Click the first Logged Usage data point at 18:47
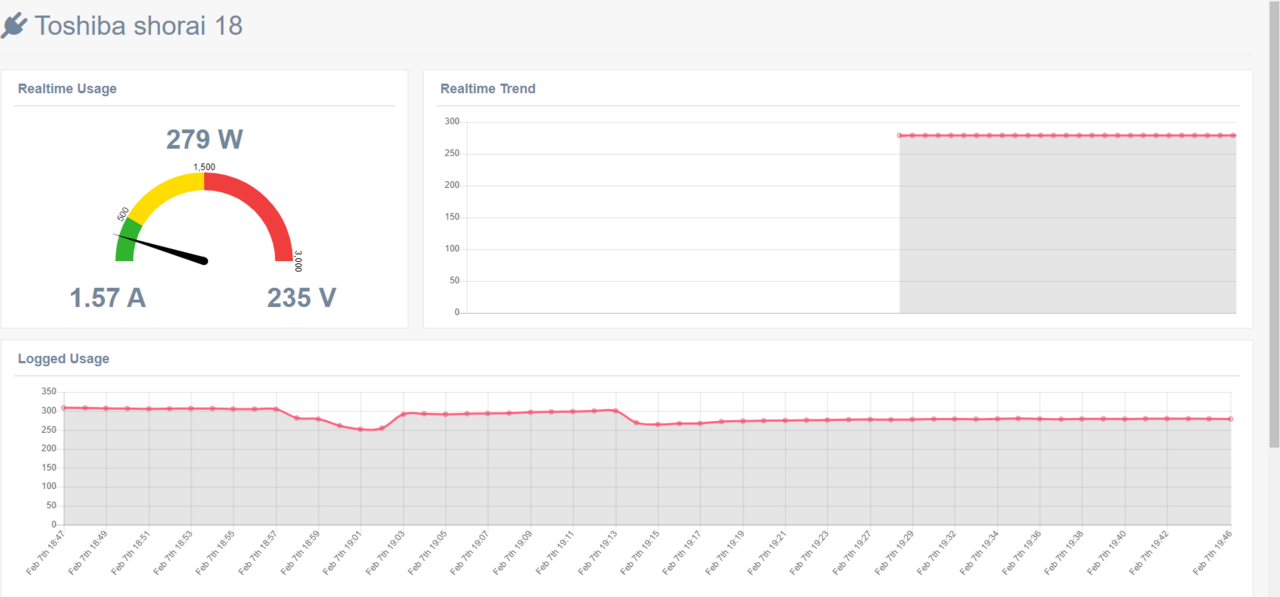The height and width of the screenshot is (597, 1280). coord(63,407)
